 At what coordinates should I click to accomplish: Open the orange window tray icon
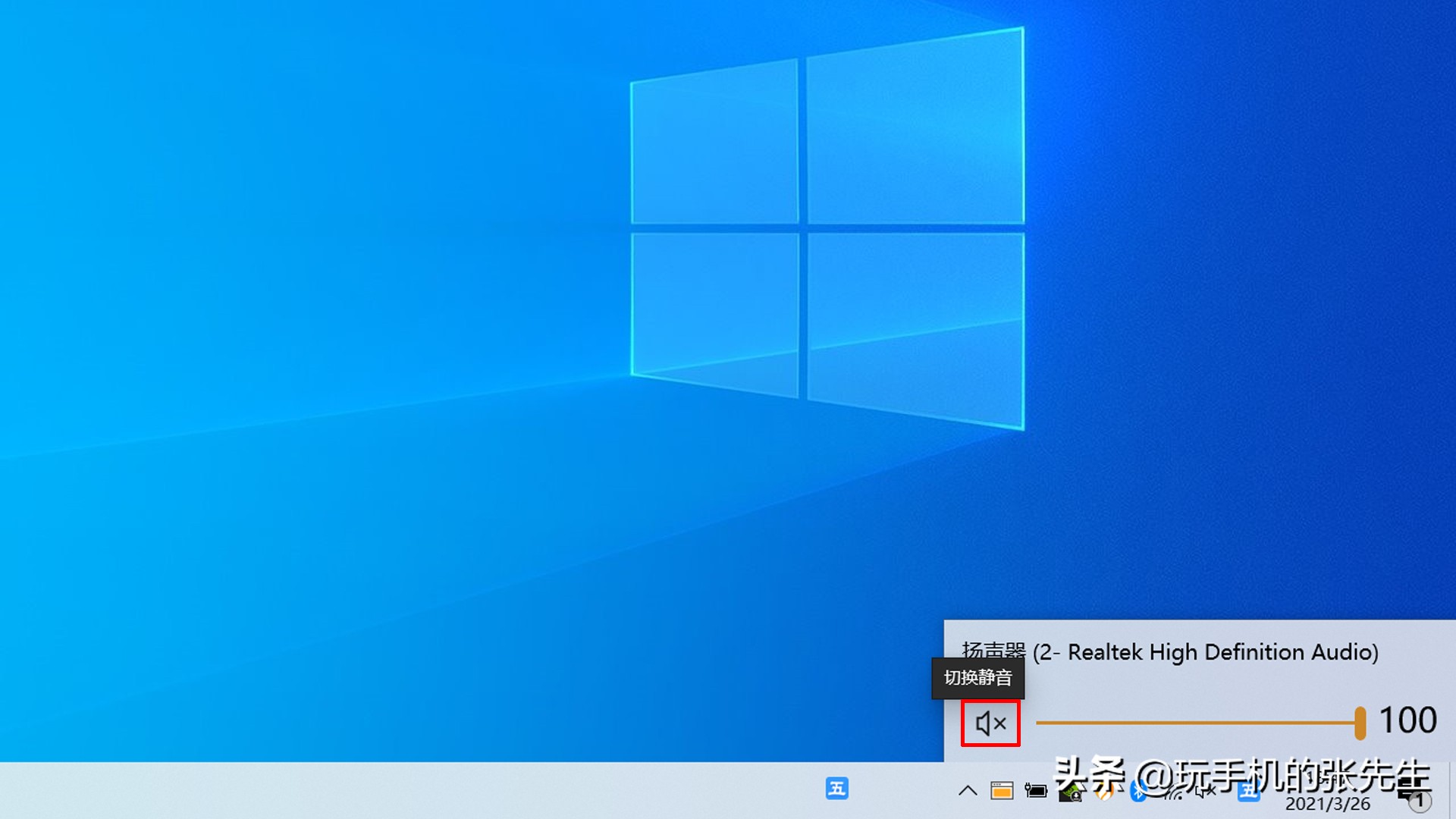click(1002, 791)
